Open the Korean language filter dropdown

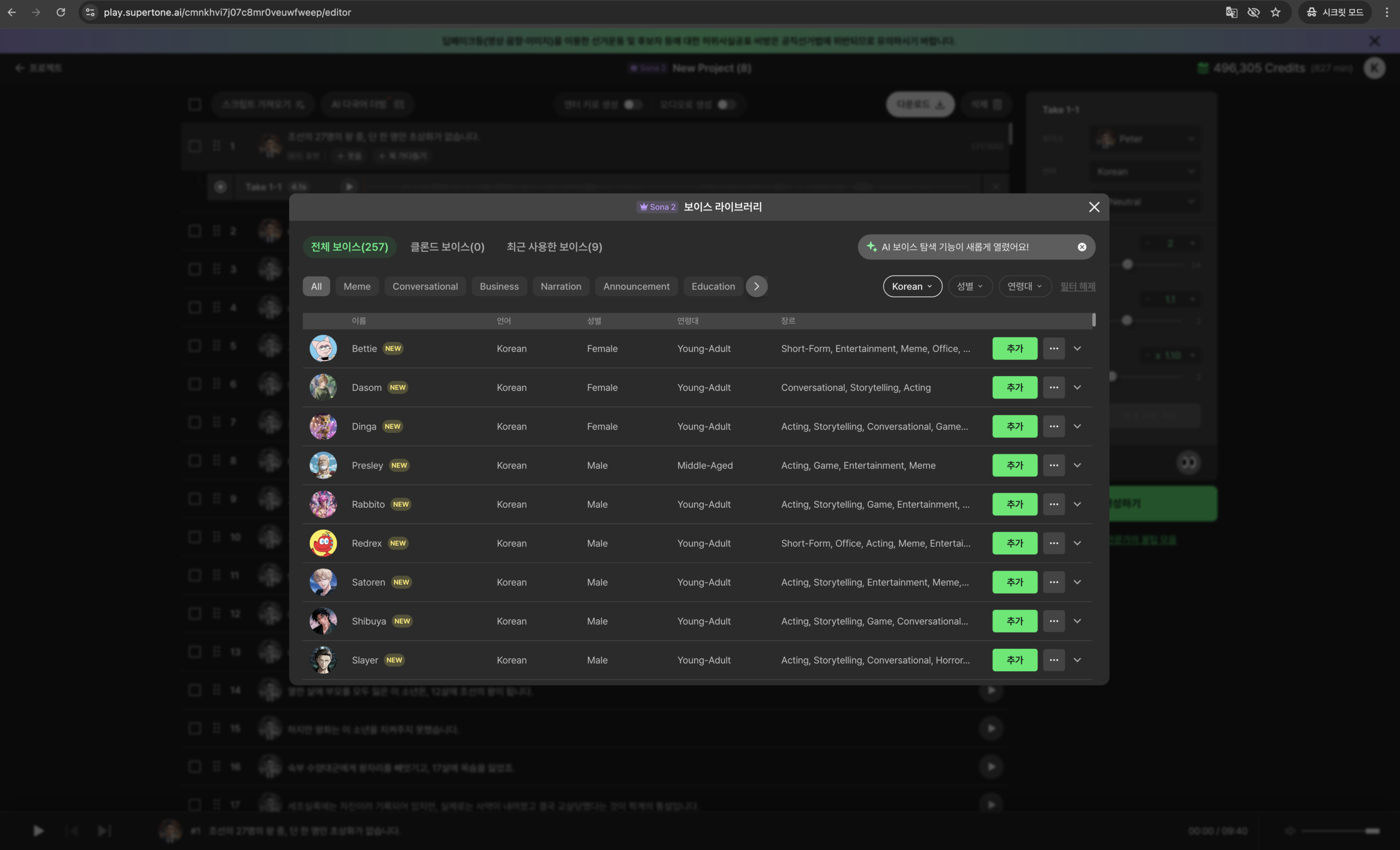(x=912, y=286)
